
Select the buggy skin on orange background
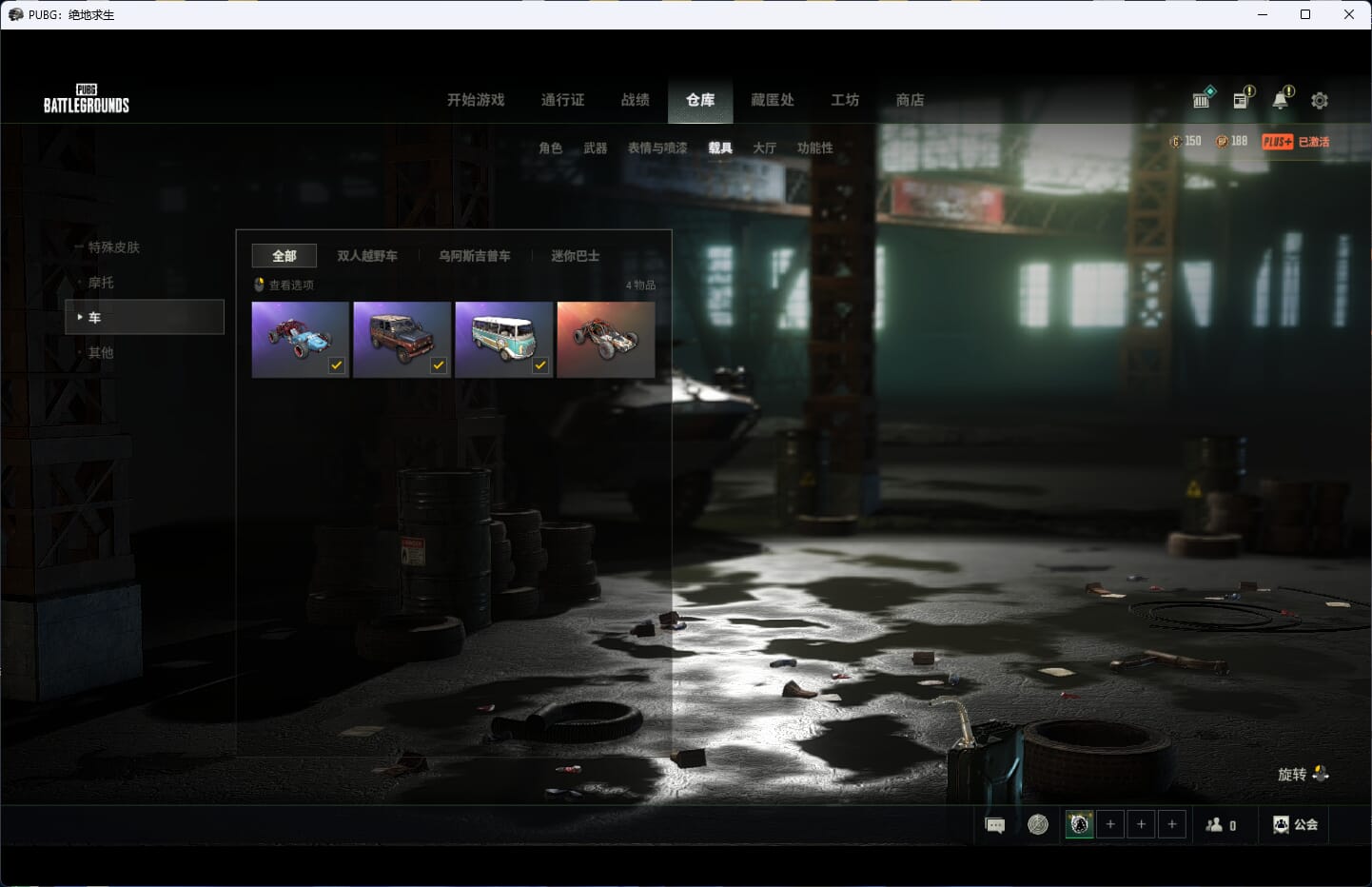tap(606, 340)
